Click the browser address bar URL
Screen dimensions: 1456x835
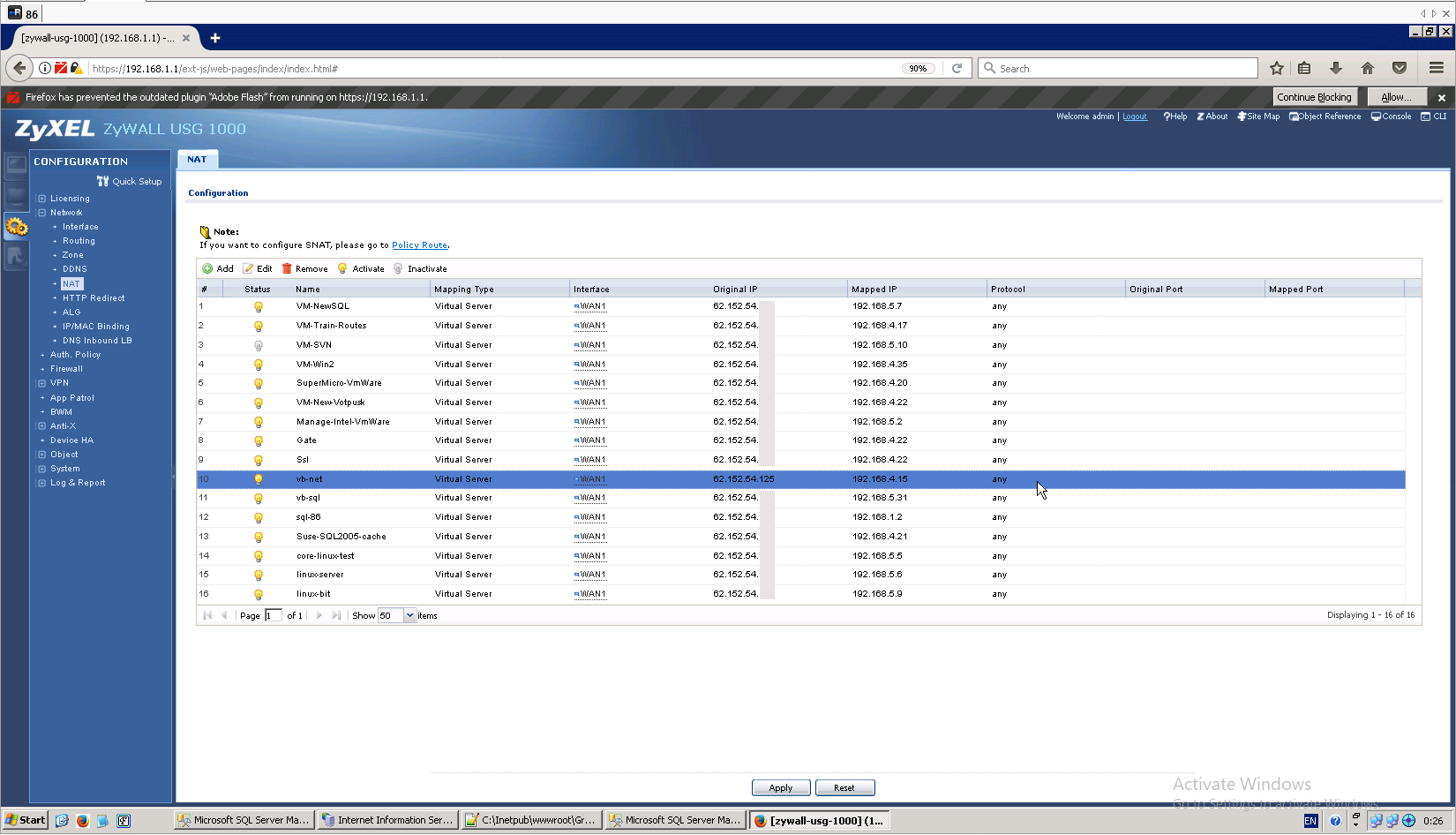214,69
